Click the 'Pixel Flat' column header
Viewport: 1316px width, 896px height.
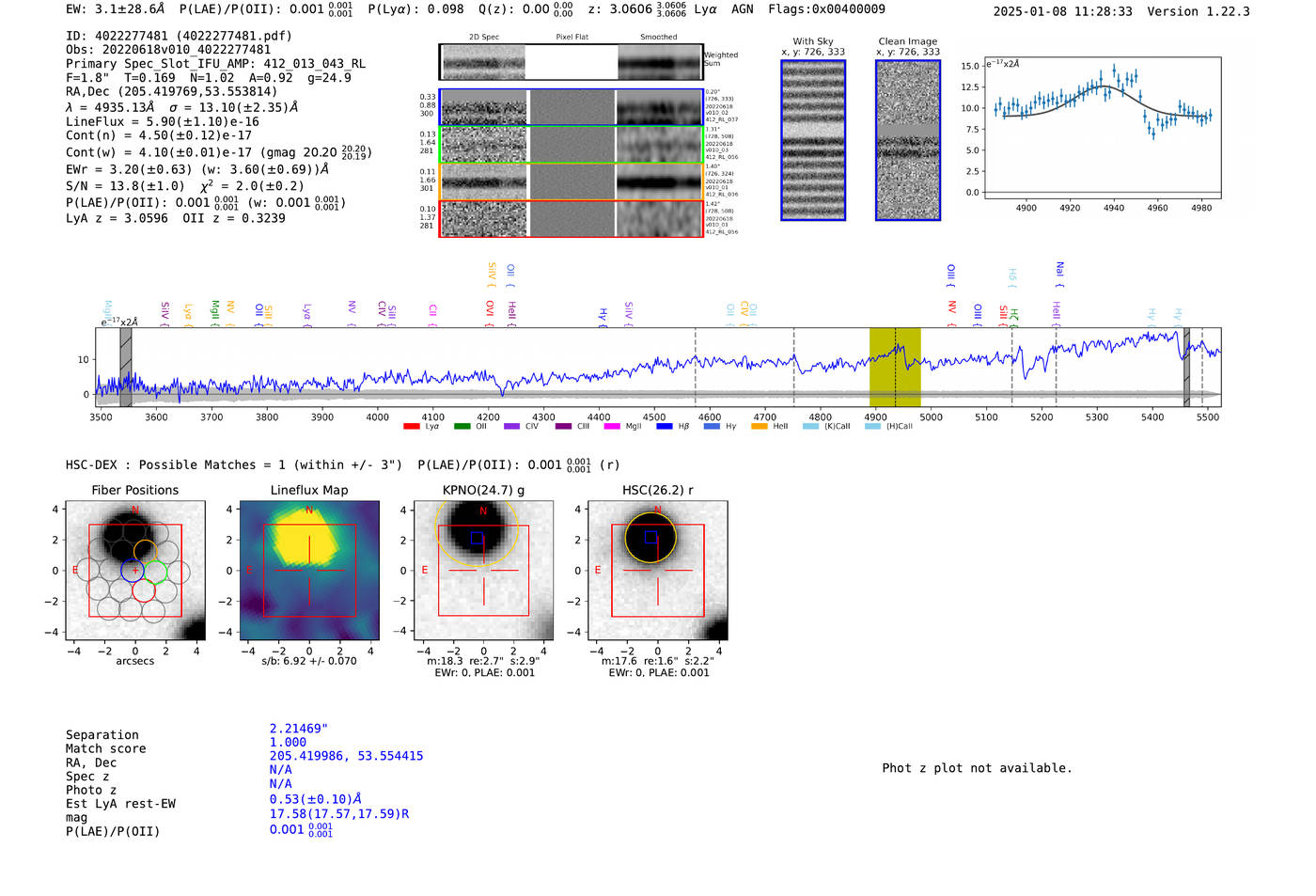click(572, 38)
